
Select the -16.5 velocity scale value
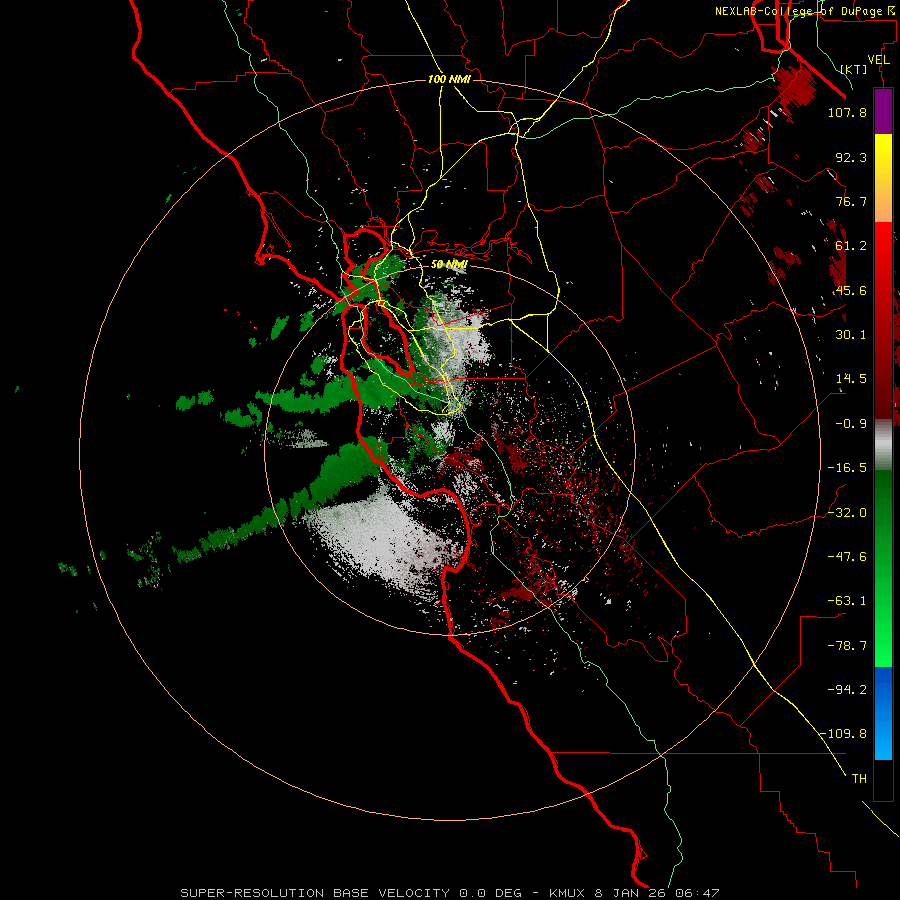point(847,468)
